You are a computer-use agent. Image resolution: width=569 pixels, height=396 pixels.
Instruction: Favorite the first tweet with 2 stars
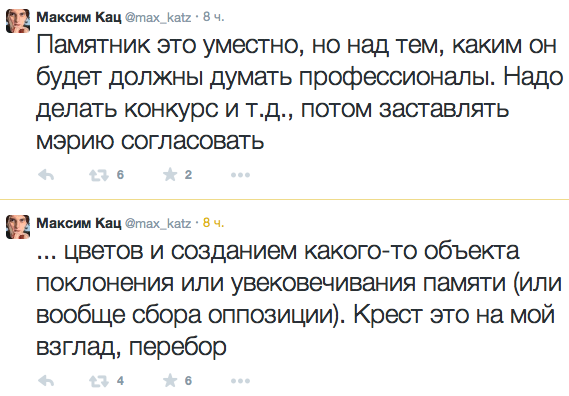(170, 175)
